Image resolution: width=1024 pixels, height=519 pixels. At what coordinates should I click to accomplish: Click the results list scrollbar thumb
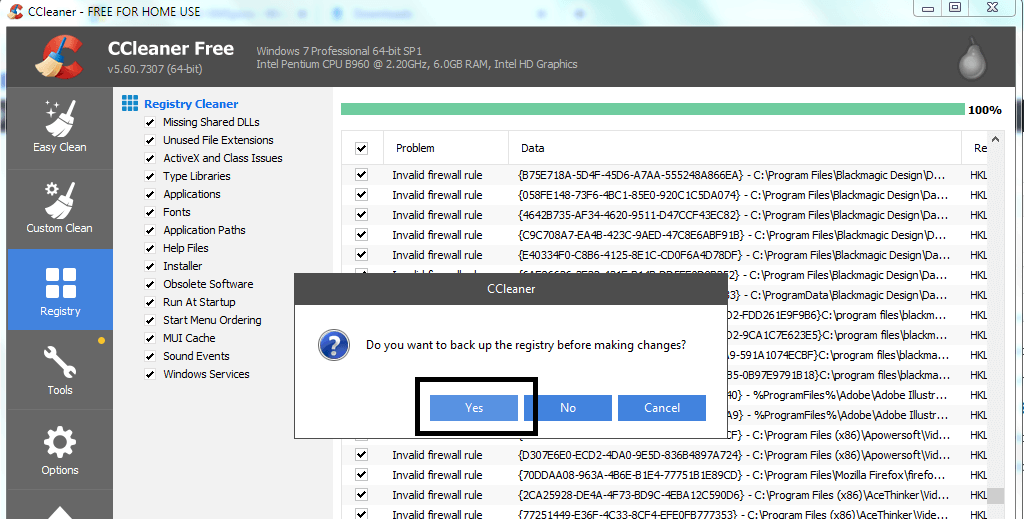pos(995,495)
